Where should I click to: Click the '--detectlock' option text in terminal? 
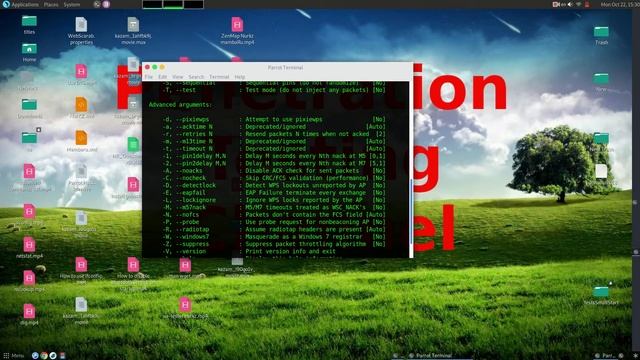click(x=196, y=185)
